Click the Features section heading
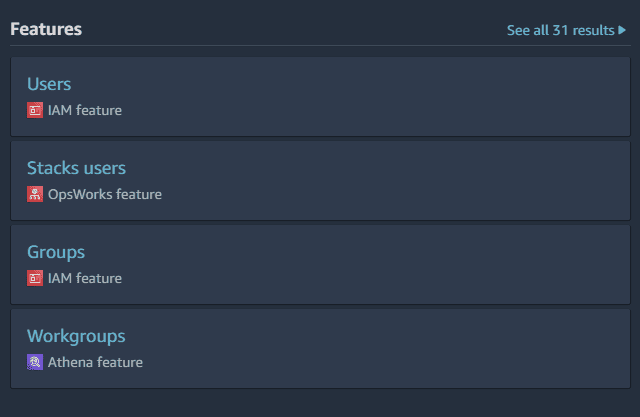 46,29
